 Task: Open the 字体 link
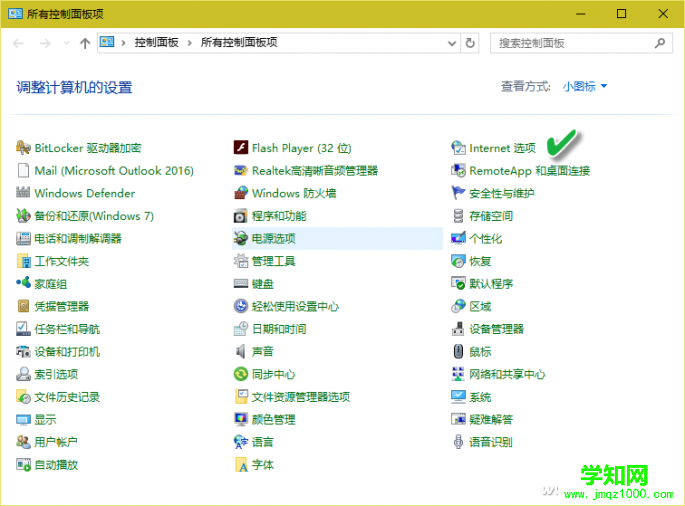pyautogui.click(x=263, y=465)
